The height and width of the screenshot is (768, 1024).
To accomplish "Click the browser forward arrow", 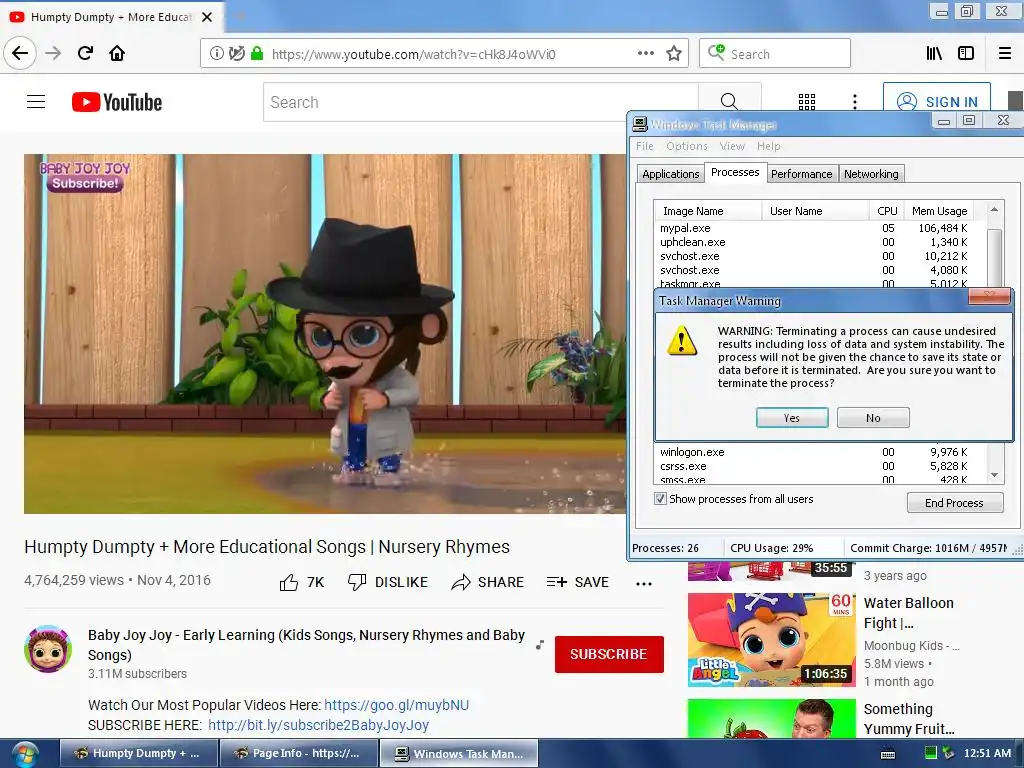I will pos(53,53).
